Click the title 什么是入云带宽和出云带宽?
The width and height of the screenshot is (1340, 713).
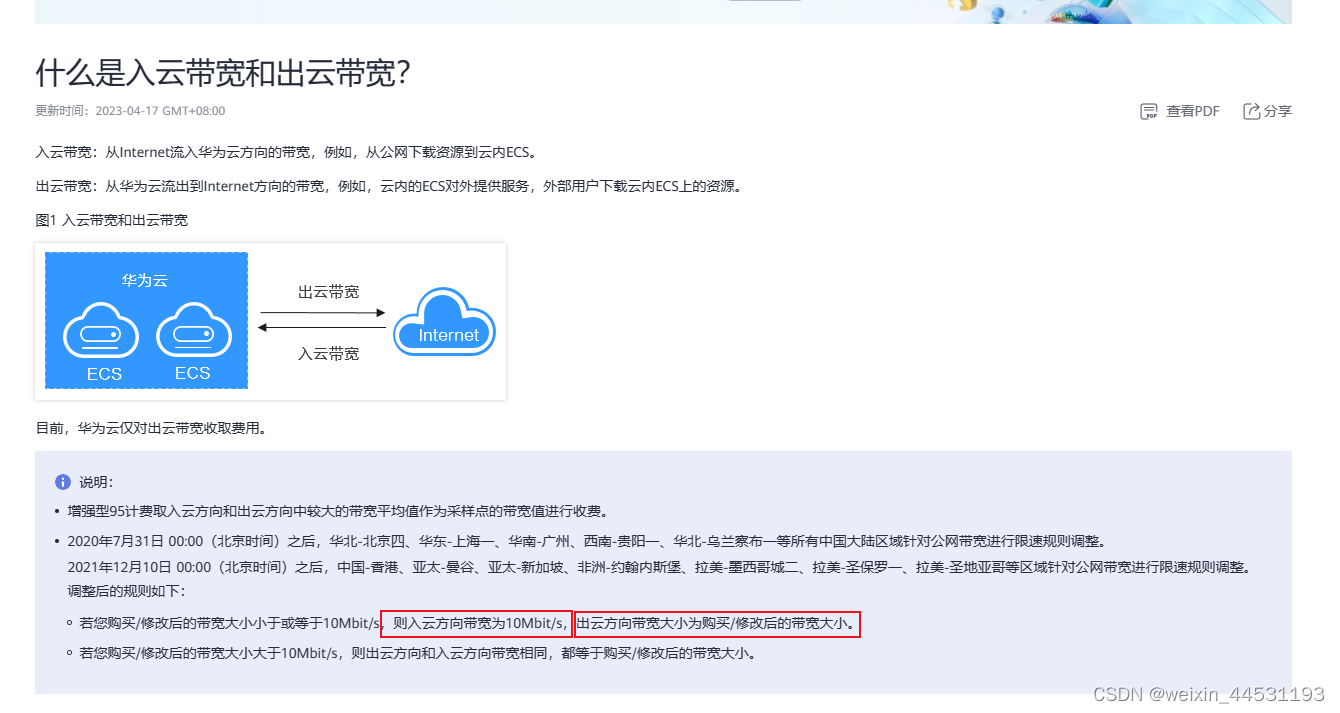pos(223,73)
